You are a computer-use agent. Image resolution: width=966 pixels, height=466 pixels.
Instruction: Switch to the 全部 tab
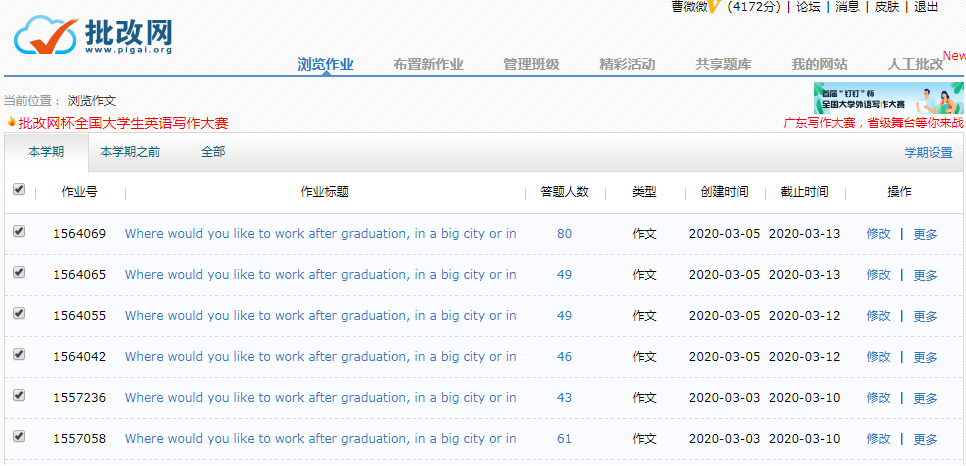[213, 152]
